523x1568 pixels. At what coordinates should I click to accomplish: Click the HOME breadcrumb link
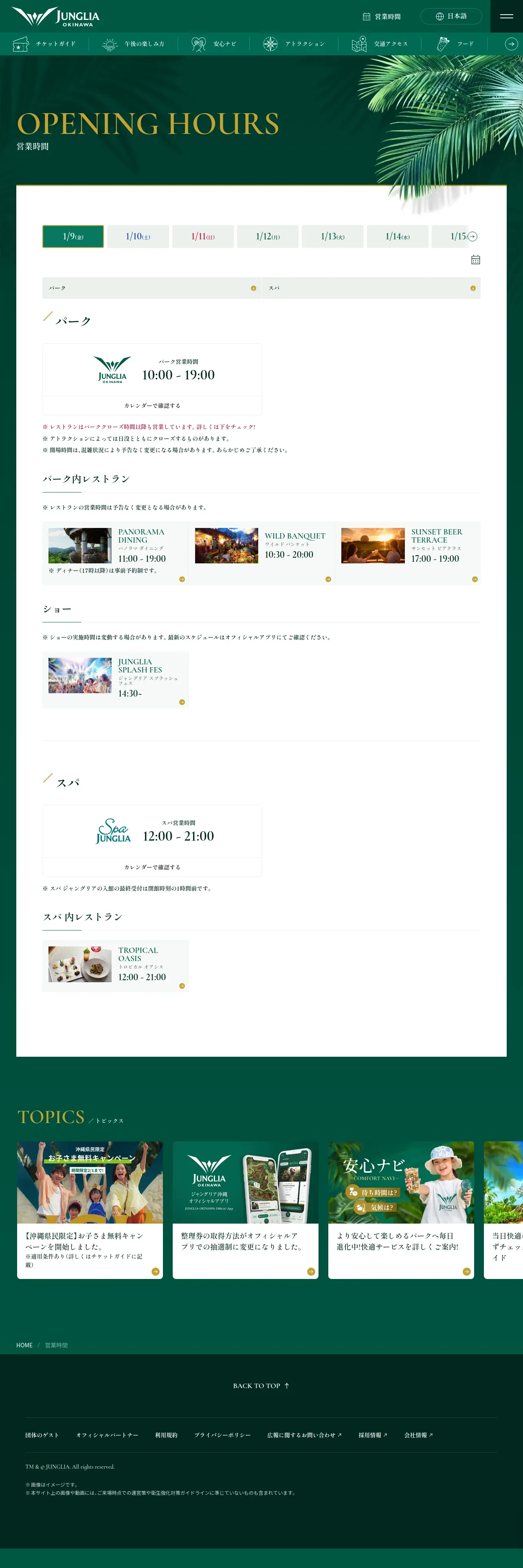pyautogui.click(x=24, y=1345)
